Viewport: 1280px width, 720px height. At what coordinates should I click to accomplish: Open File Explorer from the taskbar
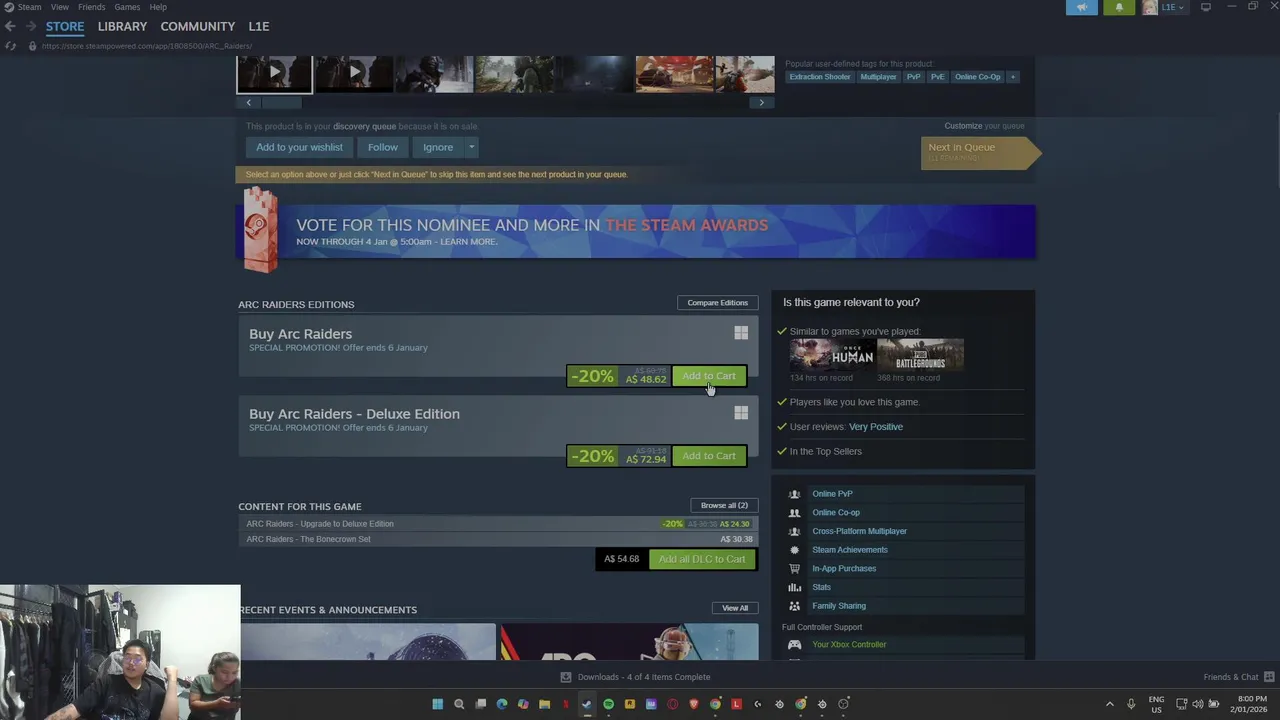click(544, 704)
